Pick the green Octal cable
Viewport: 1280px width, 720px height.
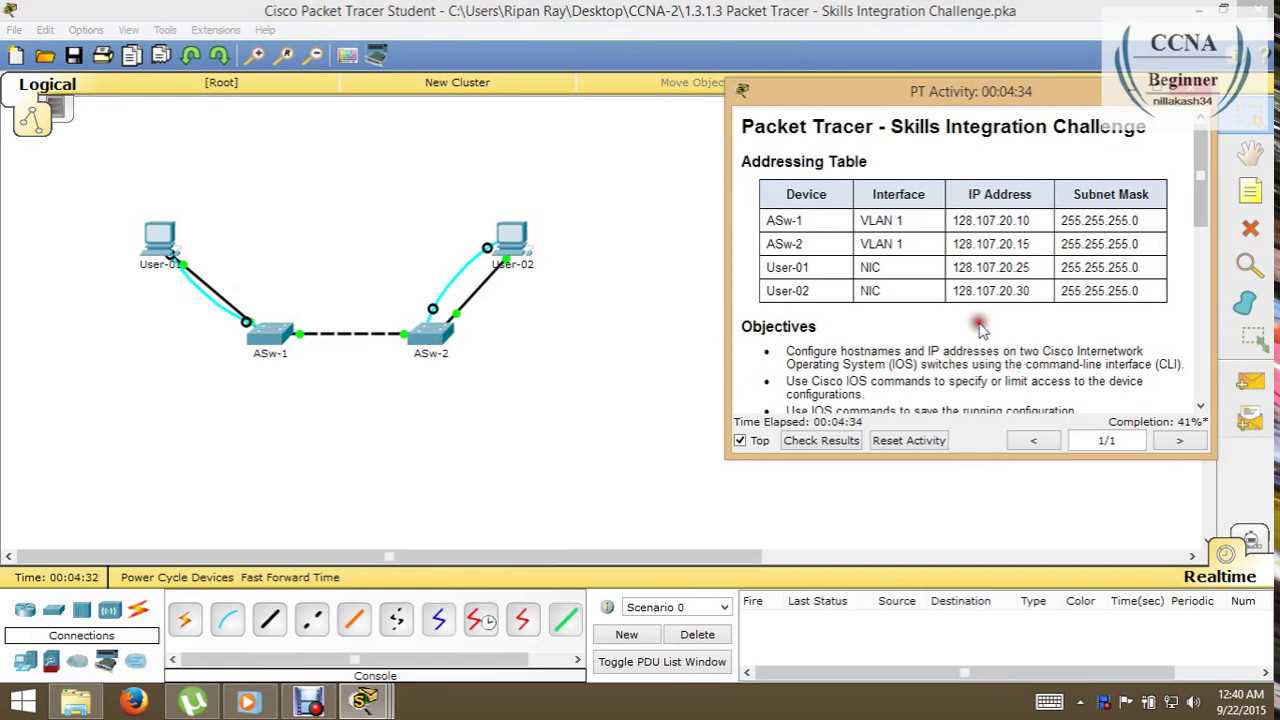(565, 621)
